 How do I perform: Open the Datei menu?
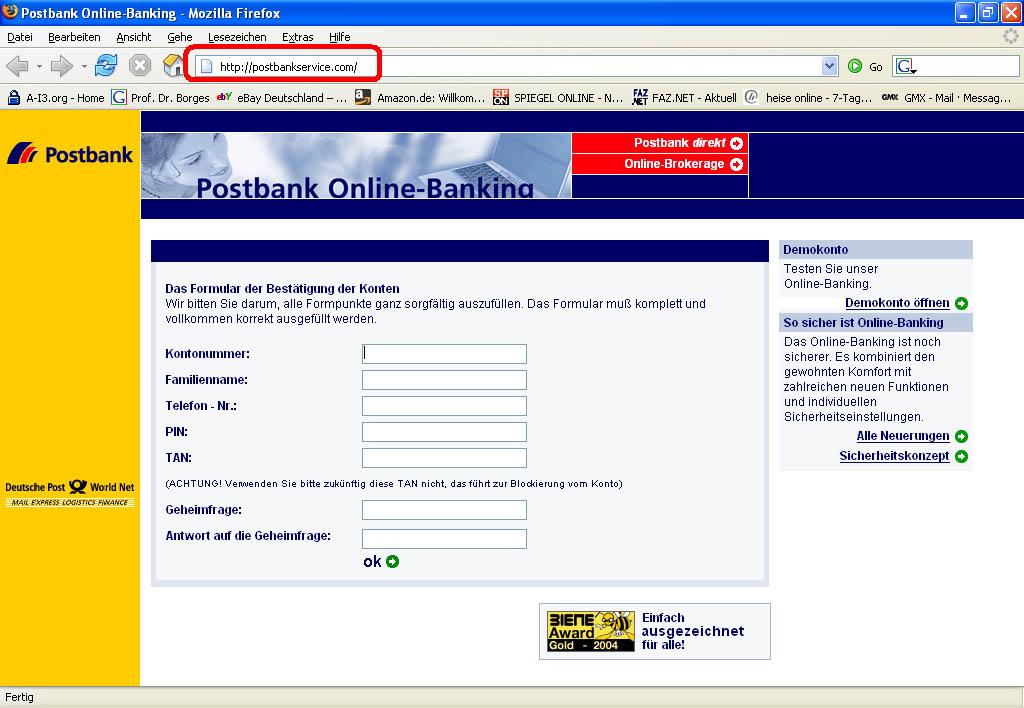20,37
